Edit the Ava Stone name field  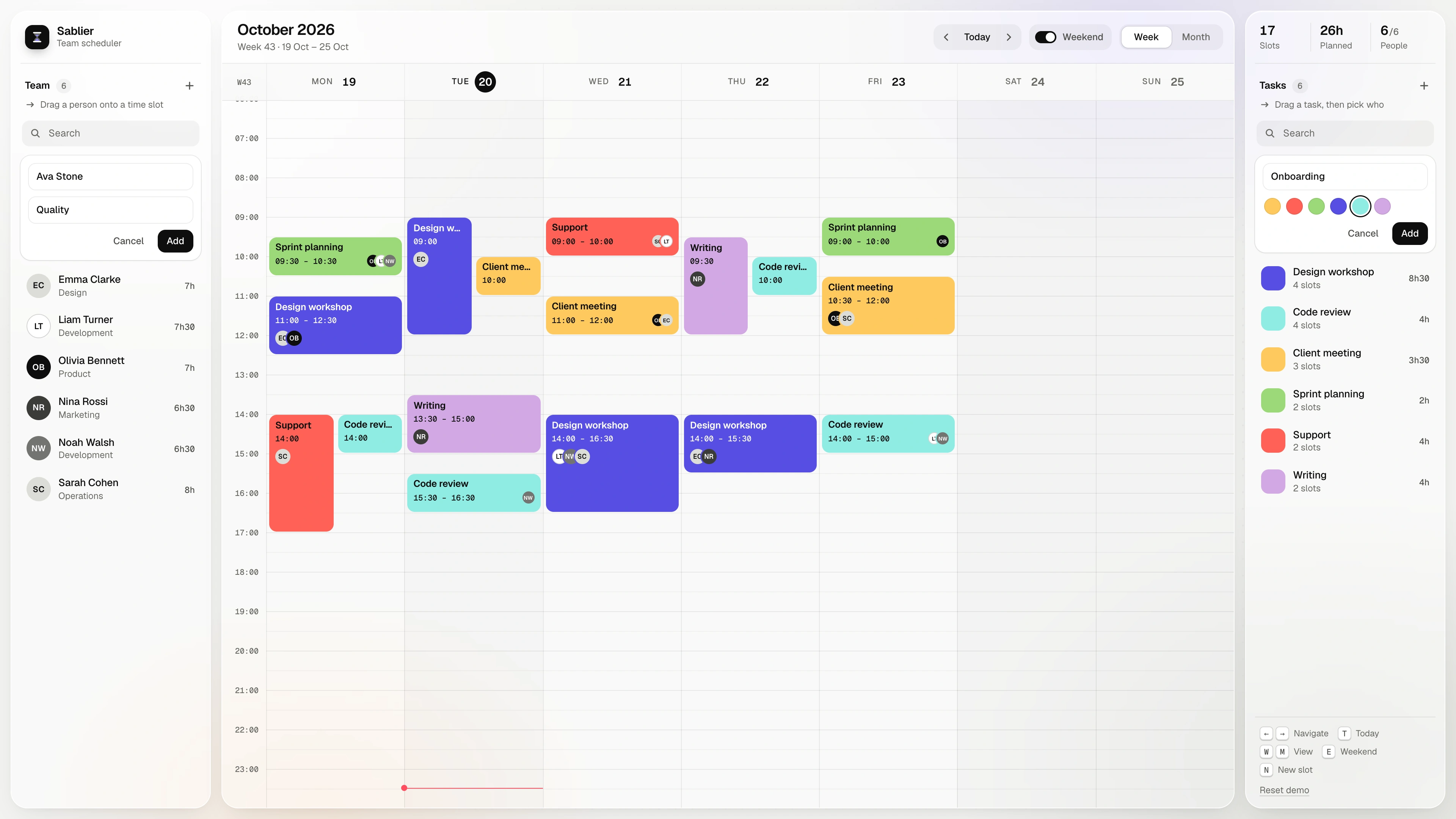point(111,177)
